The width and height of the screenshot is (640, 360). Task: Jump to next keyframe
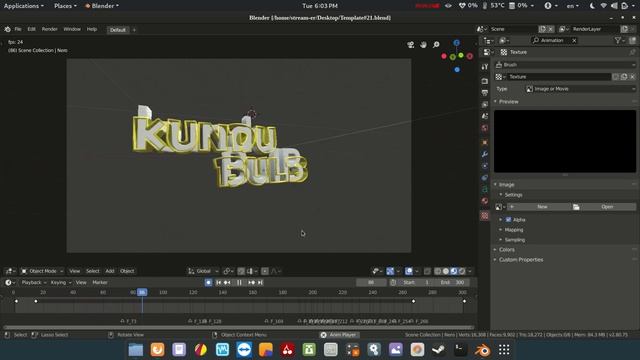(251, 282)
